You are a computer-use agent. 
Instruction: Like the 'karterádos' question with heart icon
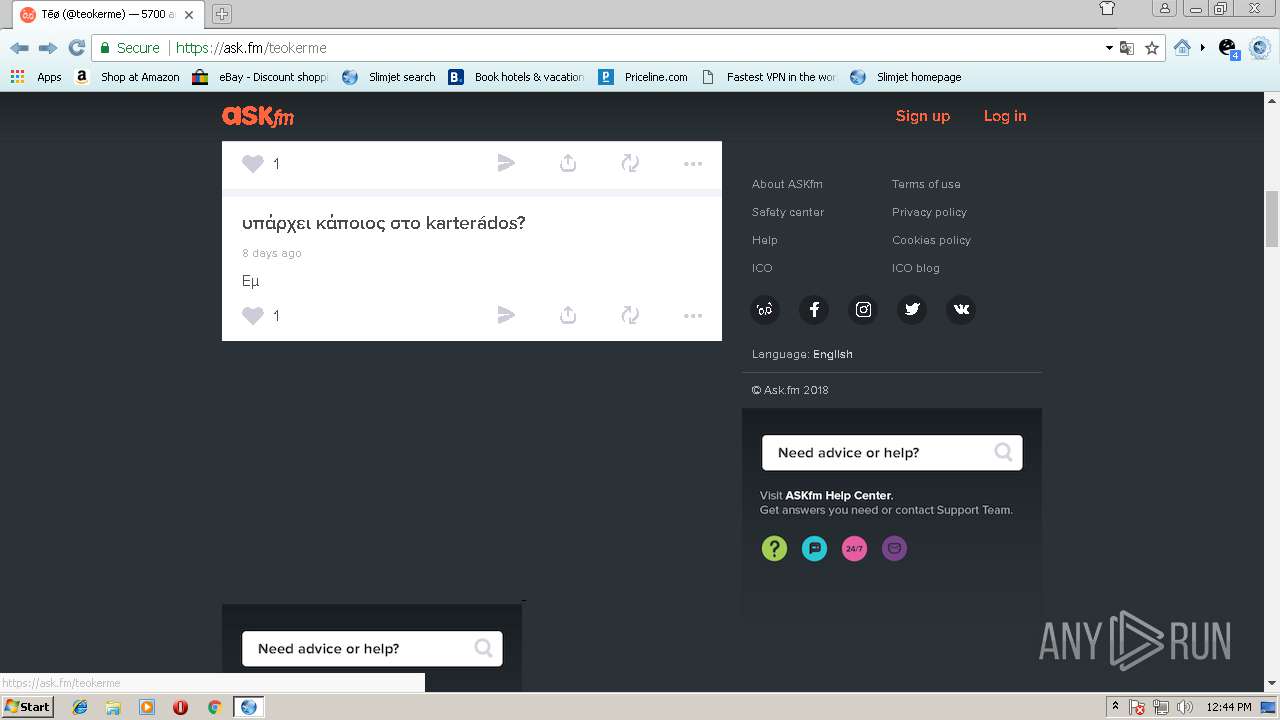click(x=253, y=316)
